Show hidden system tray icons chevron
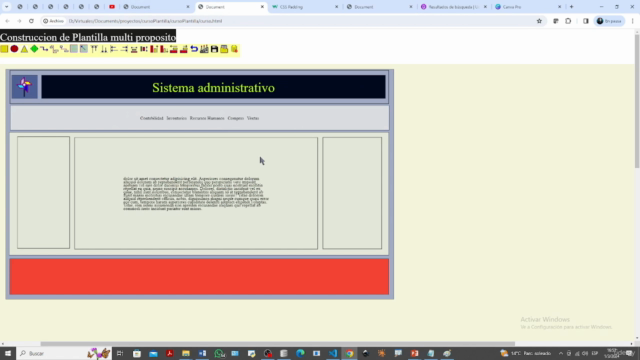Viewport: 640px width, 360px height. (x=561, y=353)
